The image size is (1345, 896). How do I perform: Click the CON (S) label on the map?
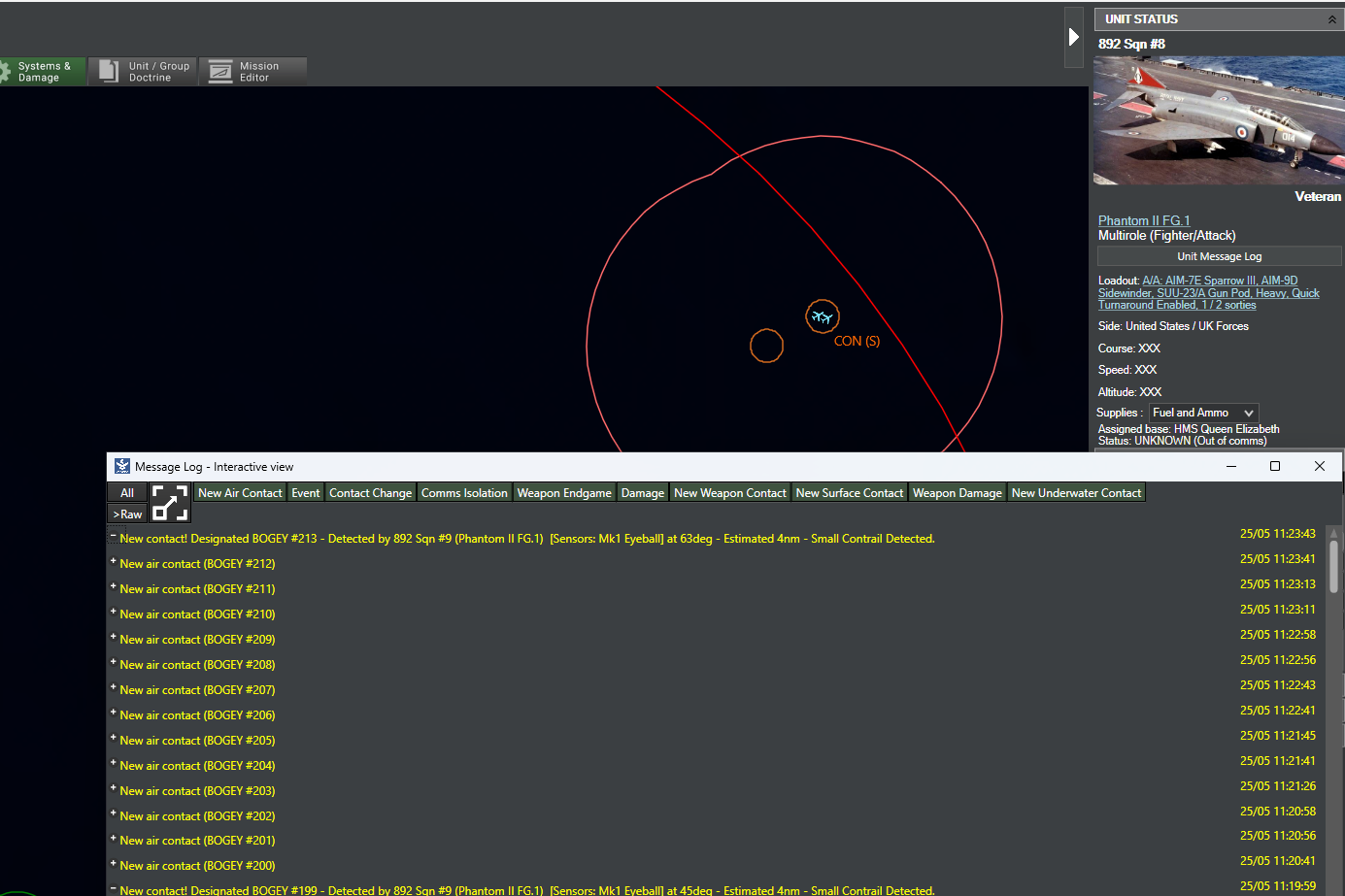(x=857, y=342)
